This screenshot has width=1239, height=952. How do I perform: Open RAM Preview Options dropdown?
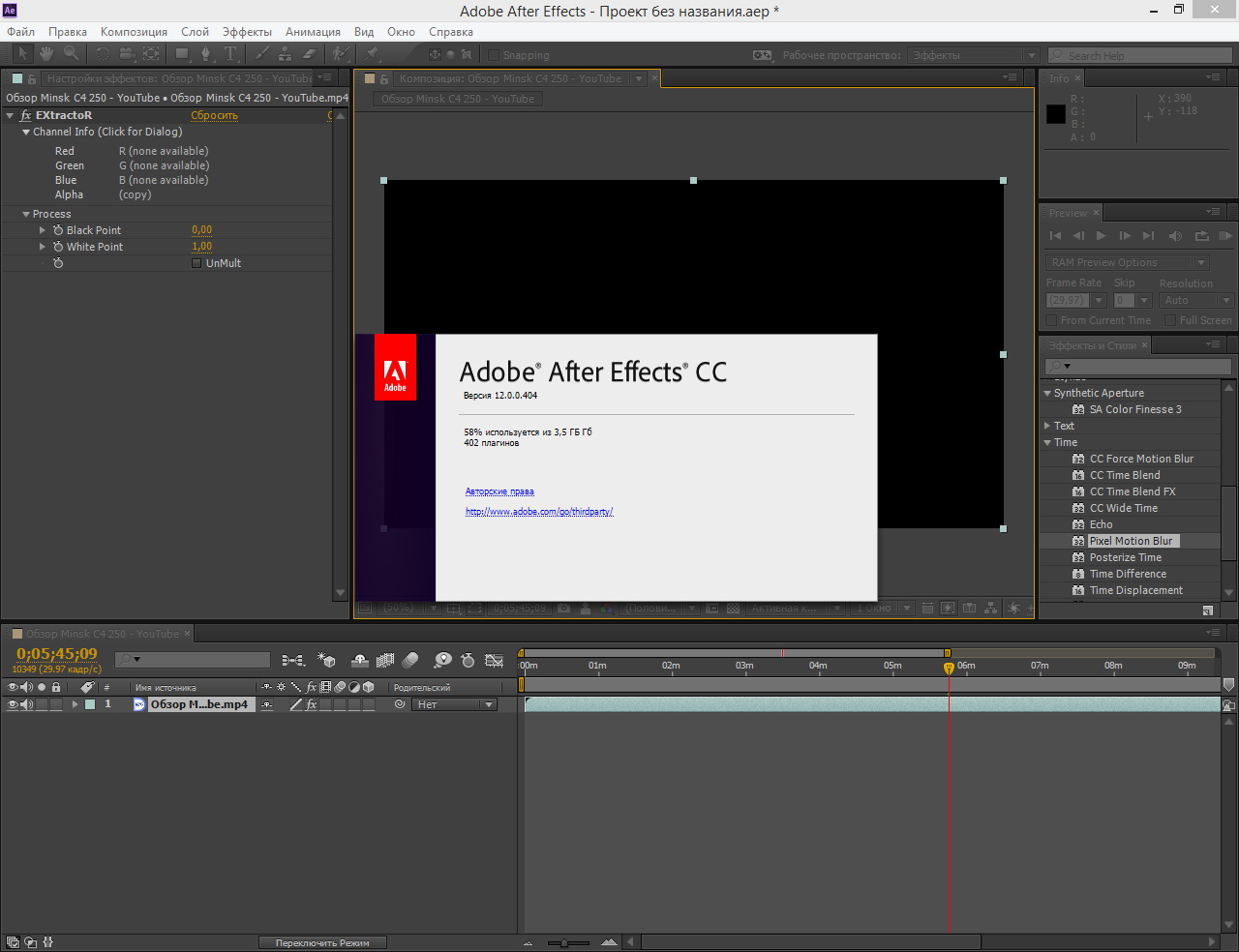(x=1128, y=262)
